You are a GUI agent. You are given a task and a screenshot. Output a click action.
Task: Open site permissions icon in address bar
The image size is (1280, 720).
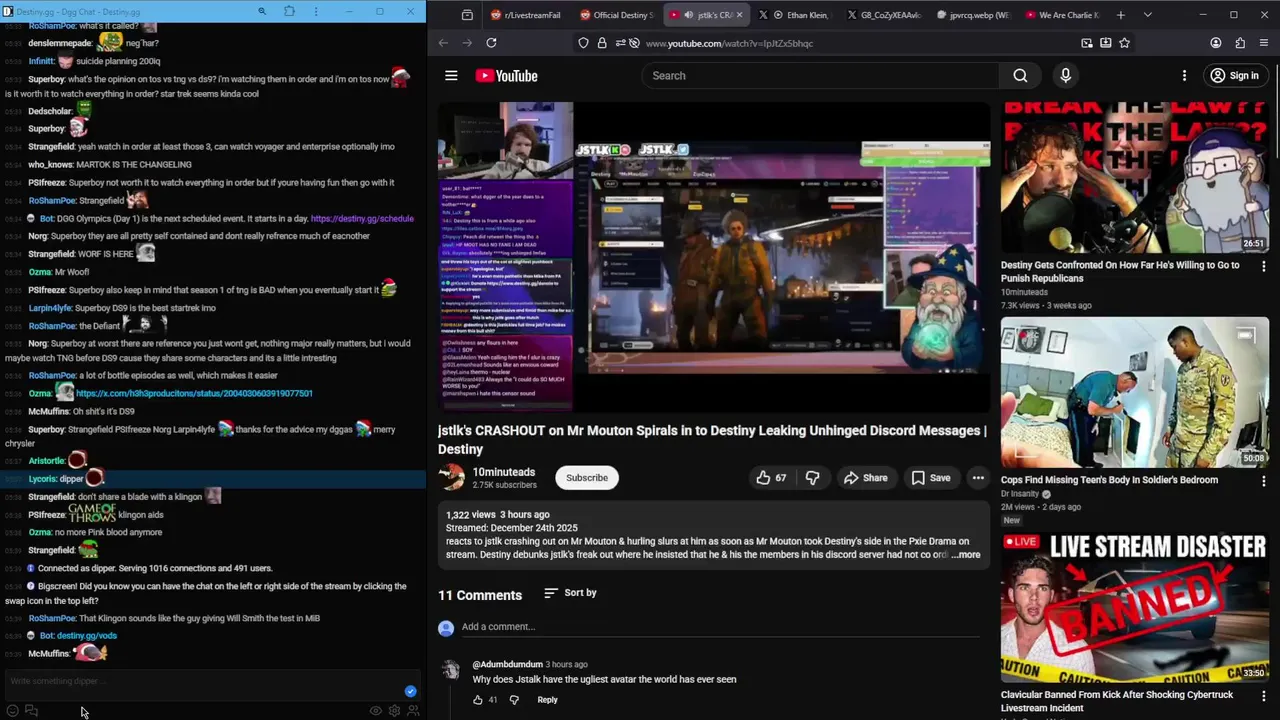point(620,43)
